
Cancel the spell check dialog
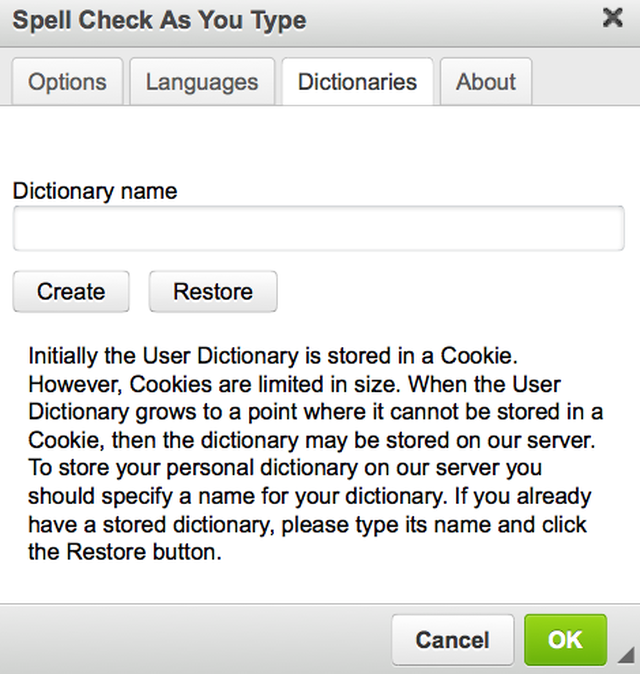(452, 640)
